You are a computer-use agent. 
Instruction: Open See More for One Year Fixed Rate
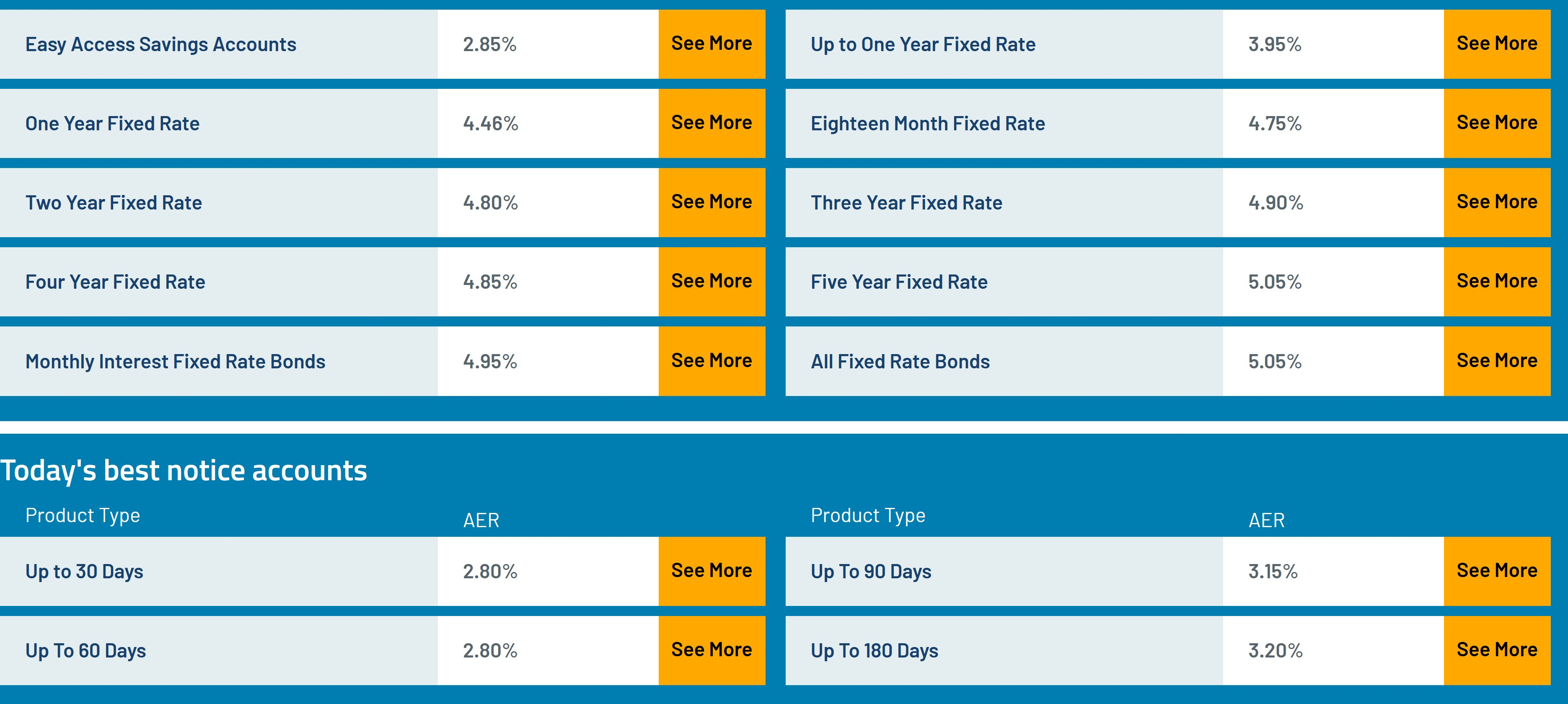pyautogui.click(x=712, y=123)
